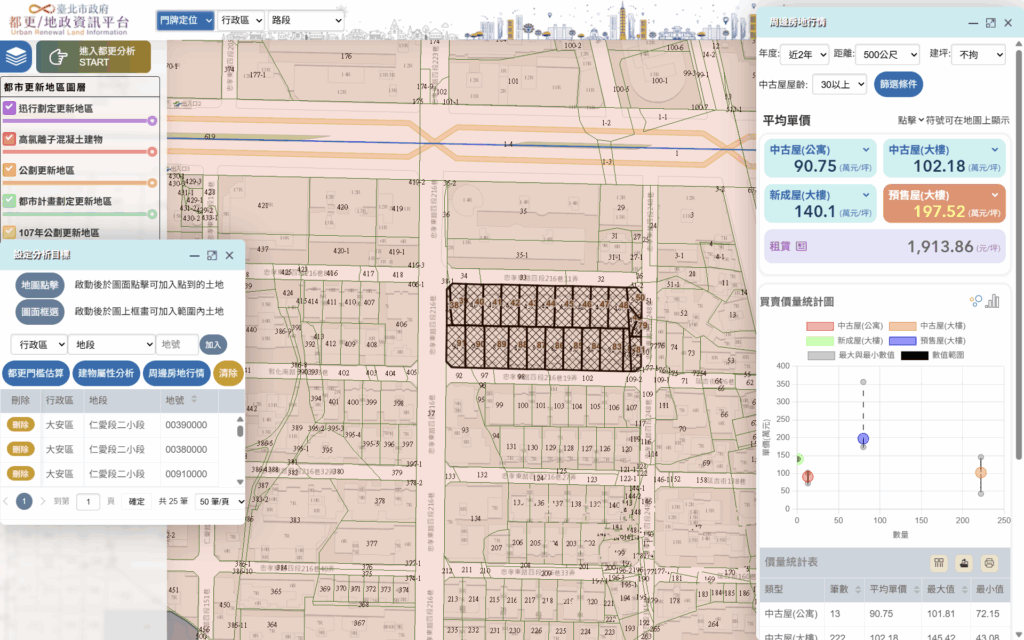Screen dimensions: 1024x640
Task: Close the 設定分析目標 panel
Action: [229, 255]
